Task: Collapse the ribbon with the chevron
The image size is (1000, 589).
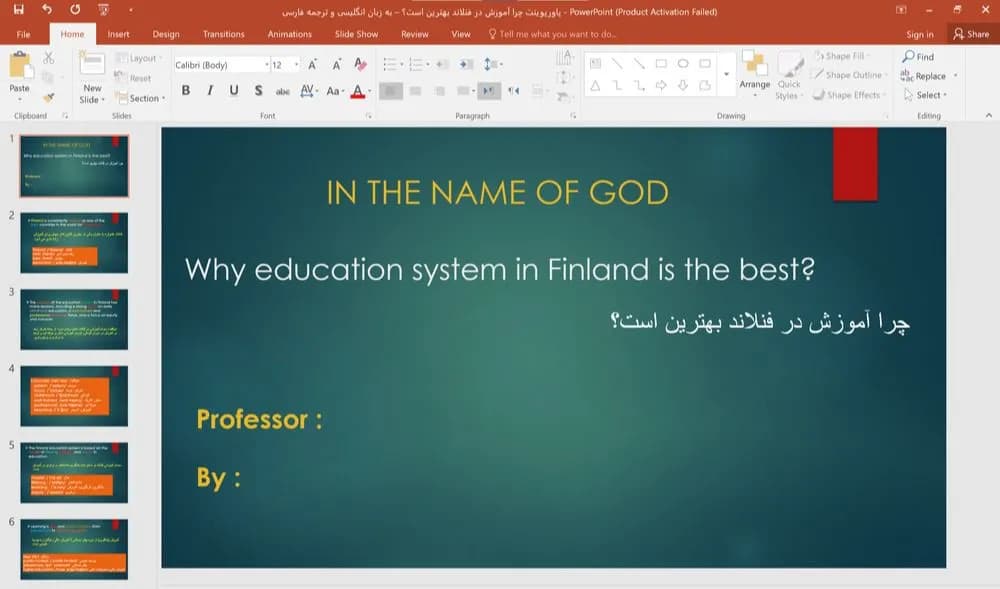Action: 989,115
